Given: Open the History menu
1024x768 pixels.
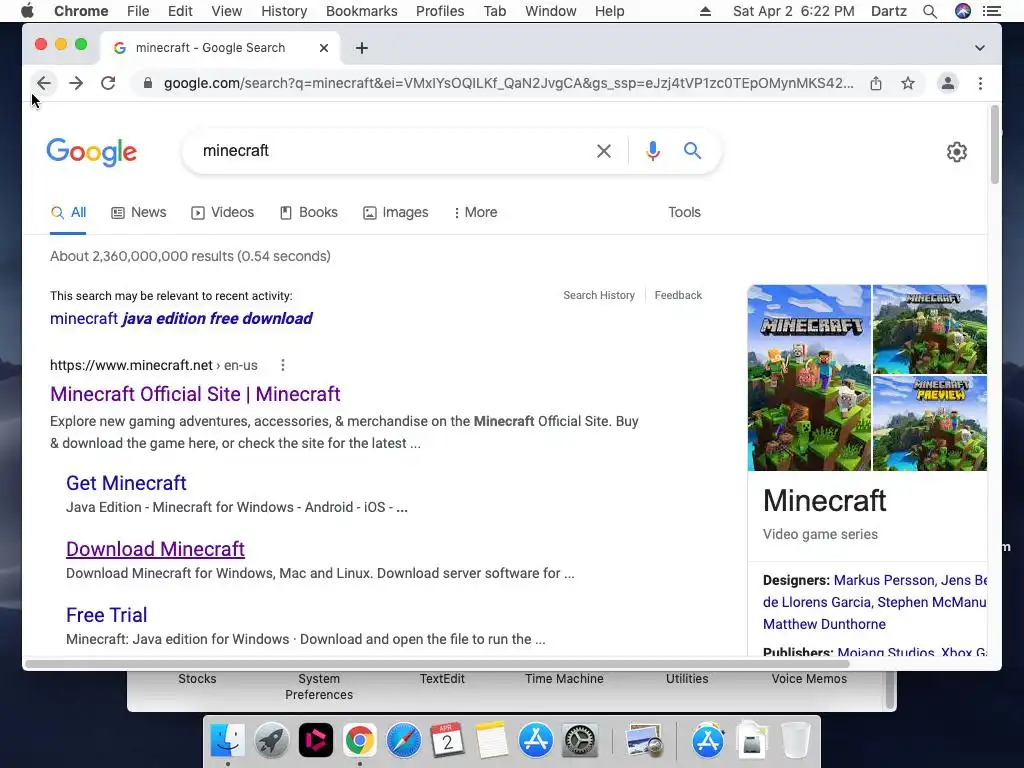Looking at the screenshot, I should click(x=283, y=11).
